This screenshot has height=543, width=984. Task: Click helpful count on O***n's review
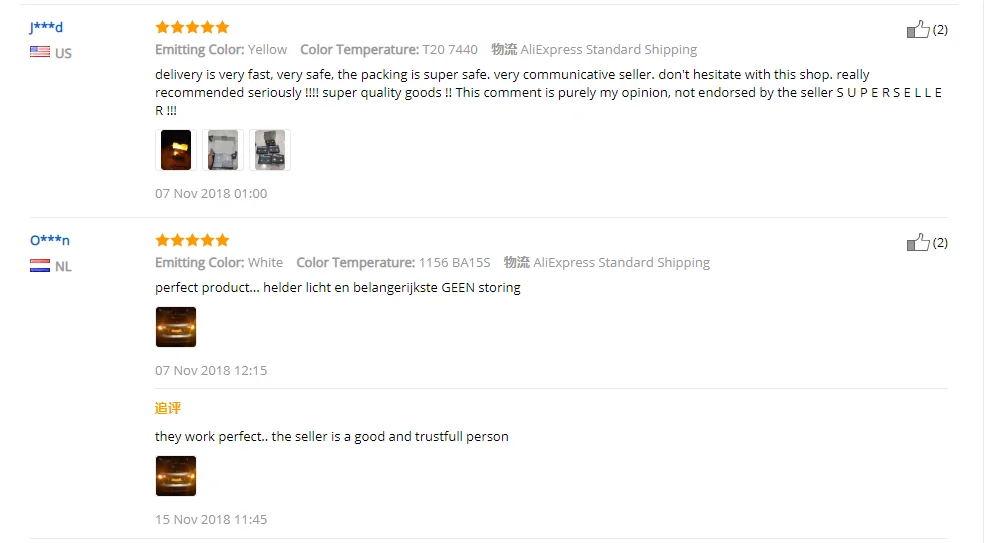(x=939, y=243)
